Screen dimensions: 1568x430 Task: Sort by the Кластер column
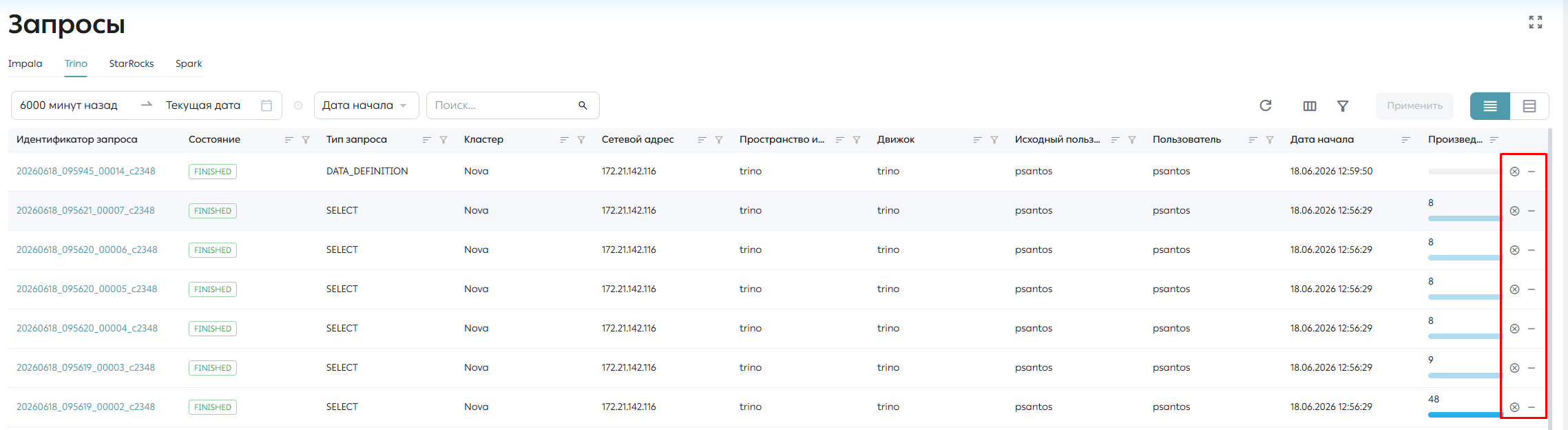click(564, 140)
